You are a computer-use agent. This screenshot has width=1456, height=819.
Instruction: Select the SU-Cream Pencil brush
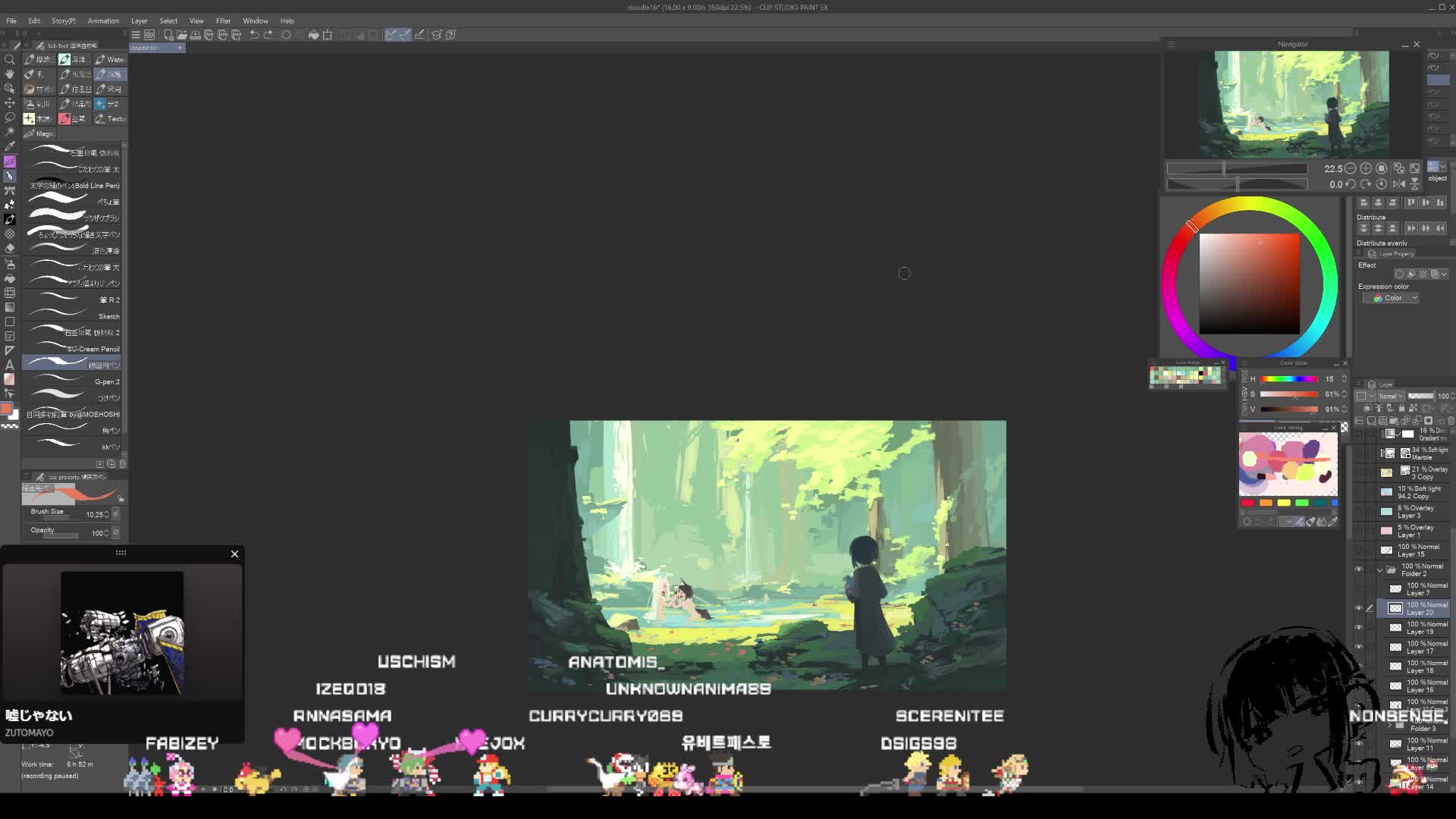coord(73,349)
